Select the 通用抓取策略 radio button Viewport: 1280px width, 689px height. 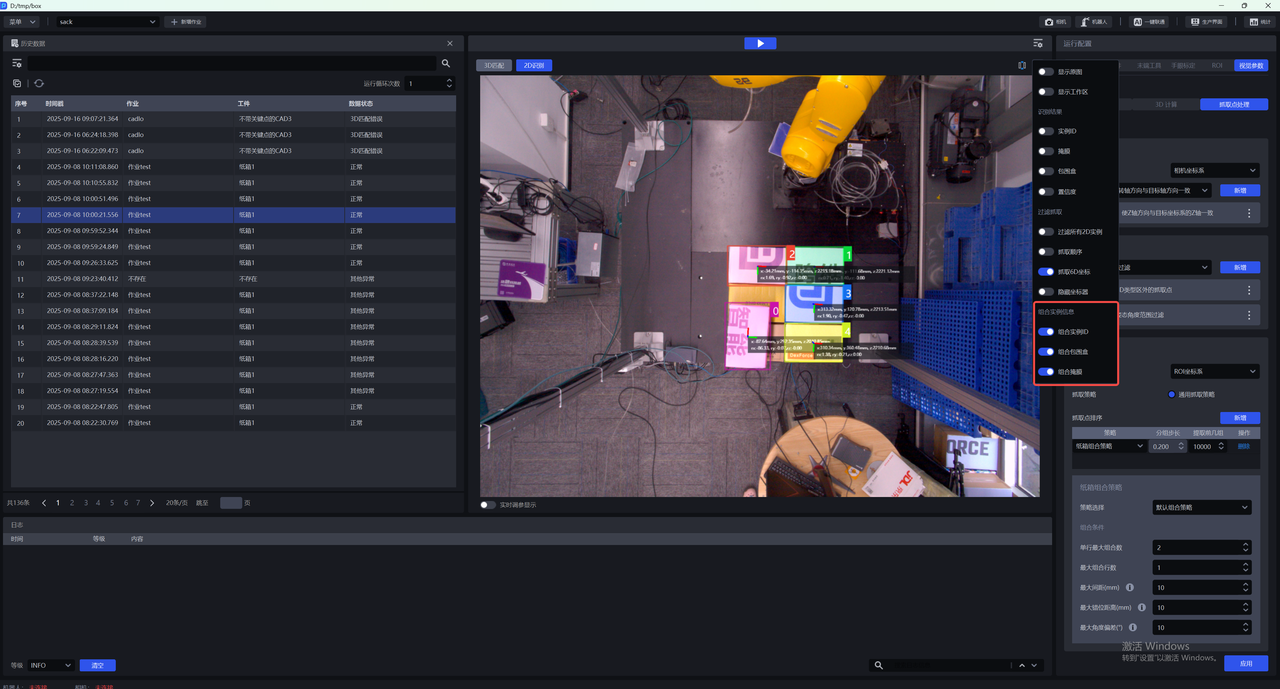click(1172, 394)
